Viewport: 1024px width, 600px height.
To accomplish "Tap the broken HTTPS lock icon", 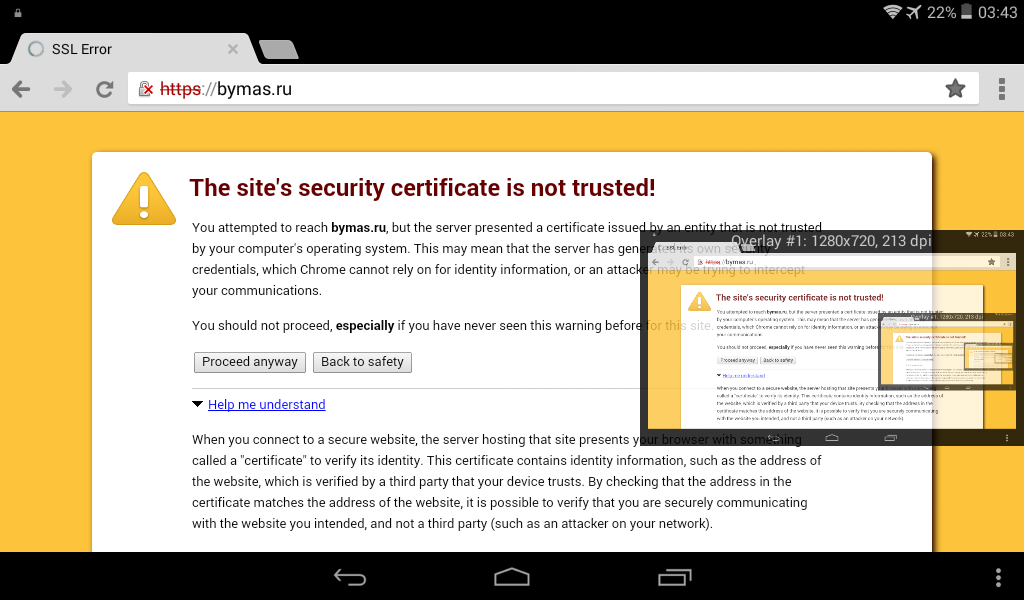I will 146,89.
